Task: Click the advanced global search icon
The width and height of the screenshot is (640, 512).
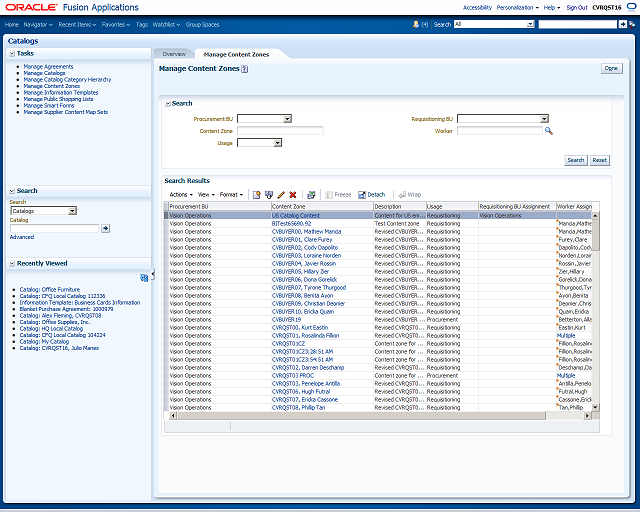Action: [632, 24]
